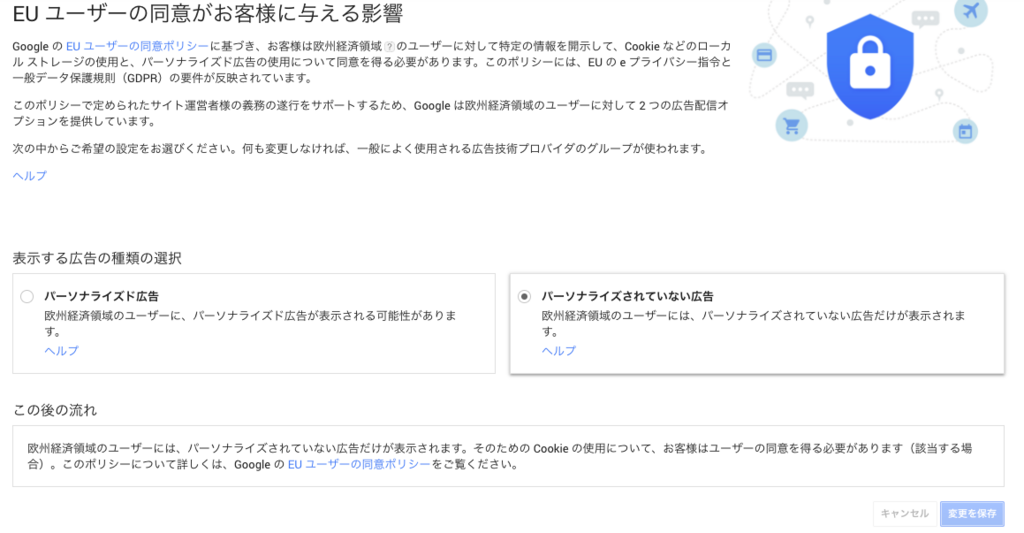The image size is (1024, 533).
Task: Open the ヘルプ link under the intro text
Action: pos(29,176)
